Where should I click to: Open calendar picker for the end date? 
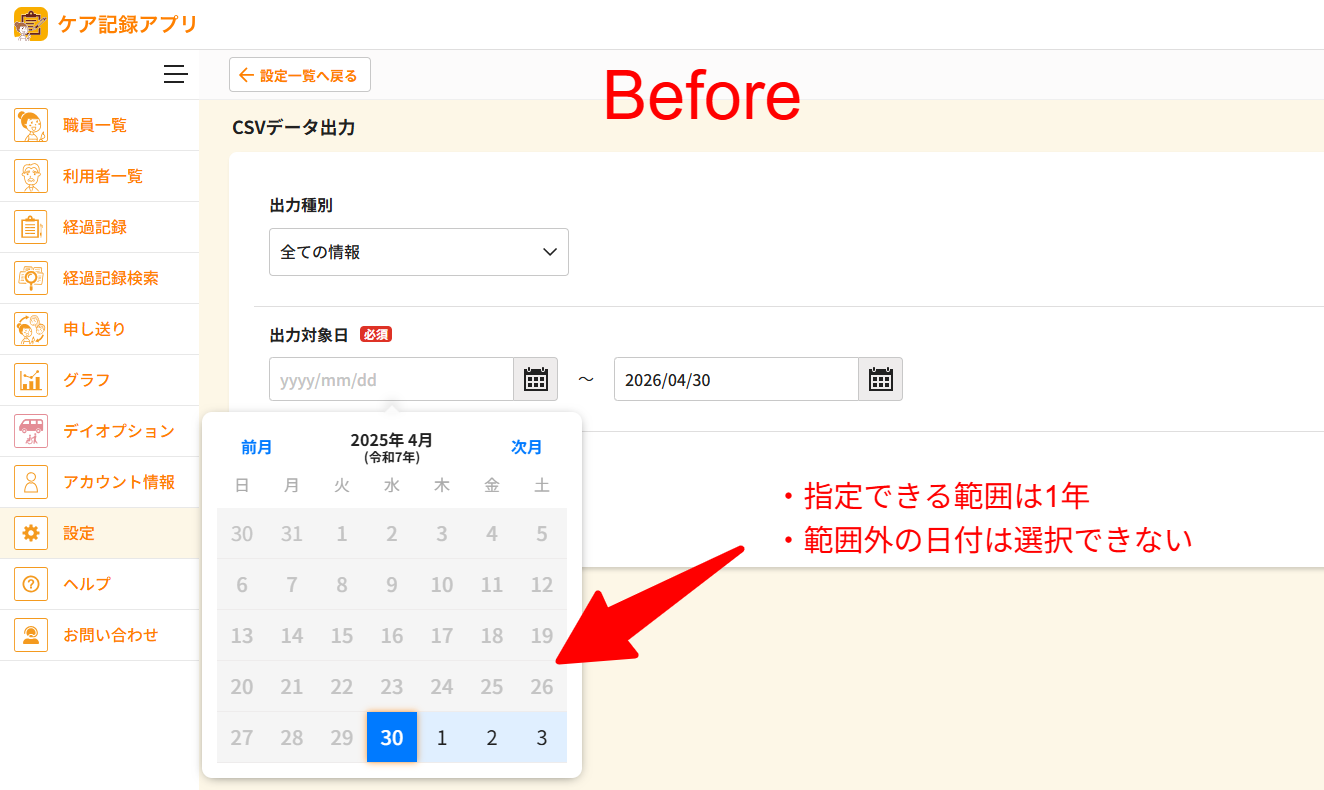[880, 379]
